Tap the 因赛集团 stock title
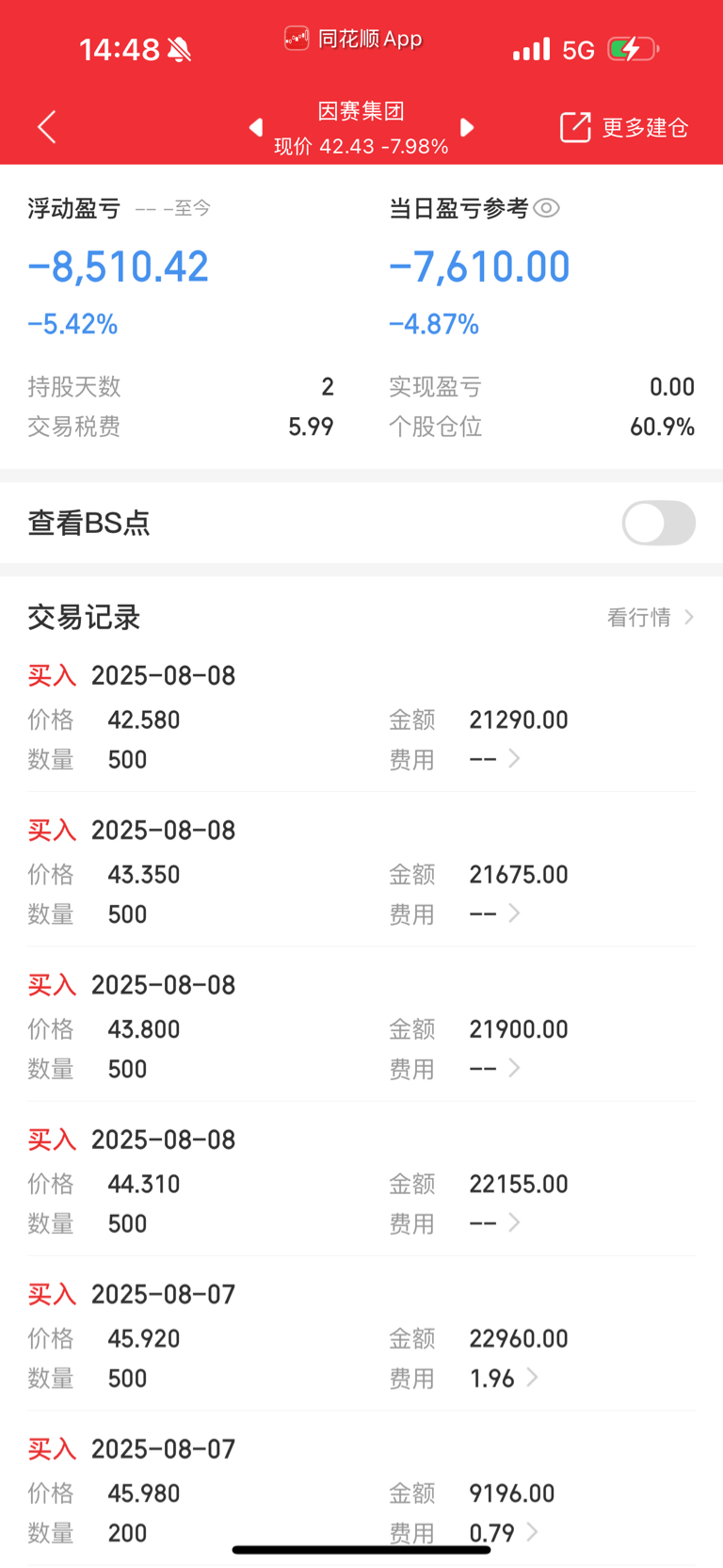 [361, 111]
